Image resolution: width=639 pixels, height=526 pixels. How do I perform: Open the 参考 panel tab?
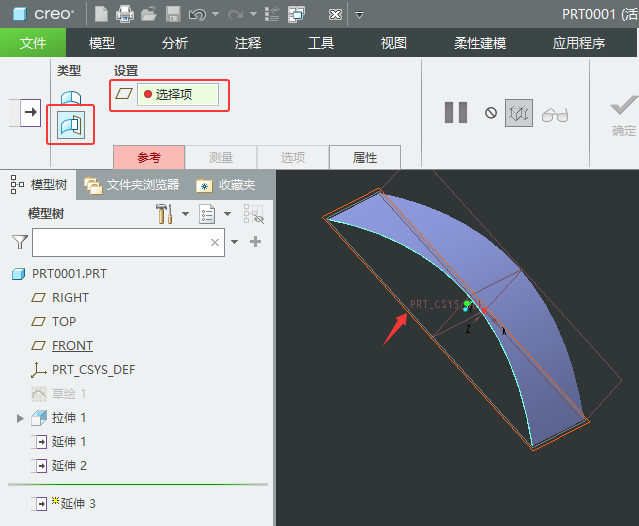click(x=149, y=157)
